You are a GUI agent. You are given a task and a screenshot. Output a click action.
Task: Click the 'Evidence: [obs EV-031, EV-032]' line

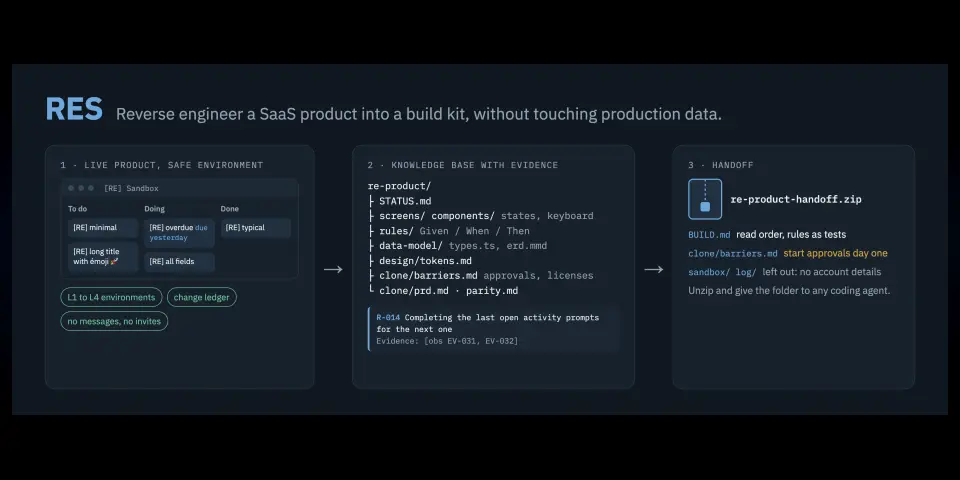coord(447,341)
